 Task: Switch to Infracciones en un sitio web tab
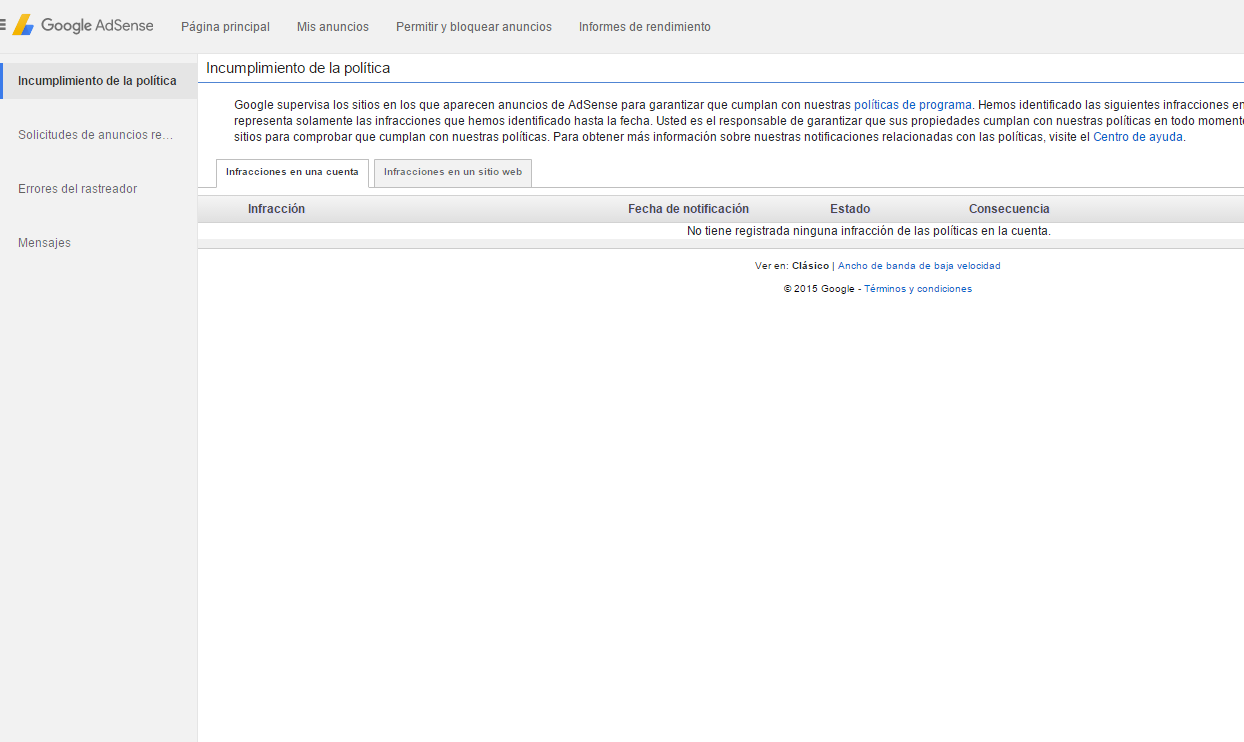[452, 172]
